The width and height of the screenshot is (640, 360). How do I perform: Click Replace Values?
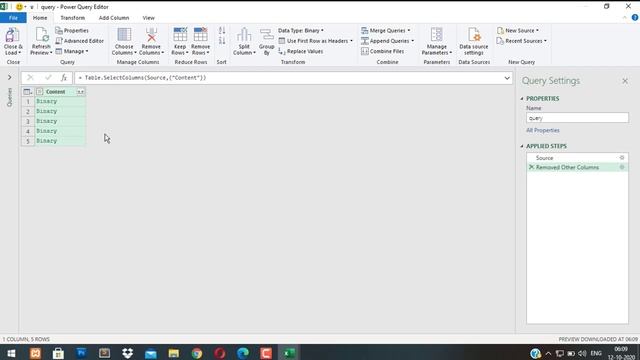[301, 51]
